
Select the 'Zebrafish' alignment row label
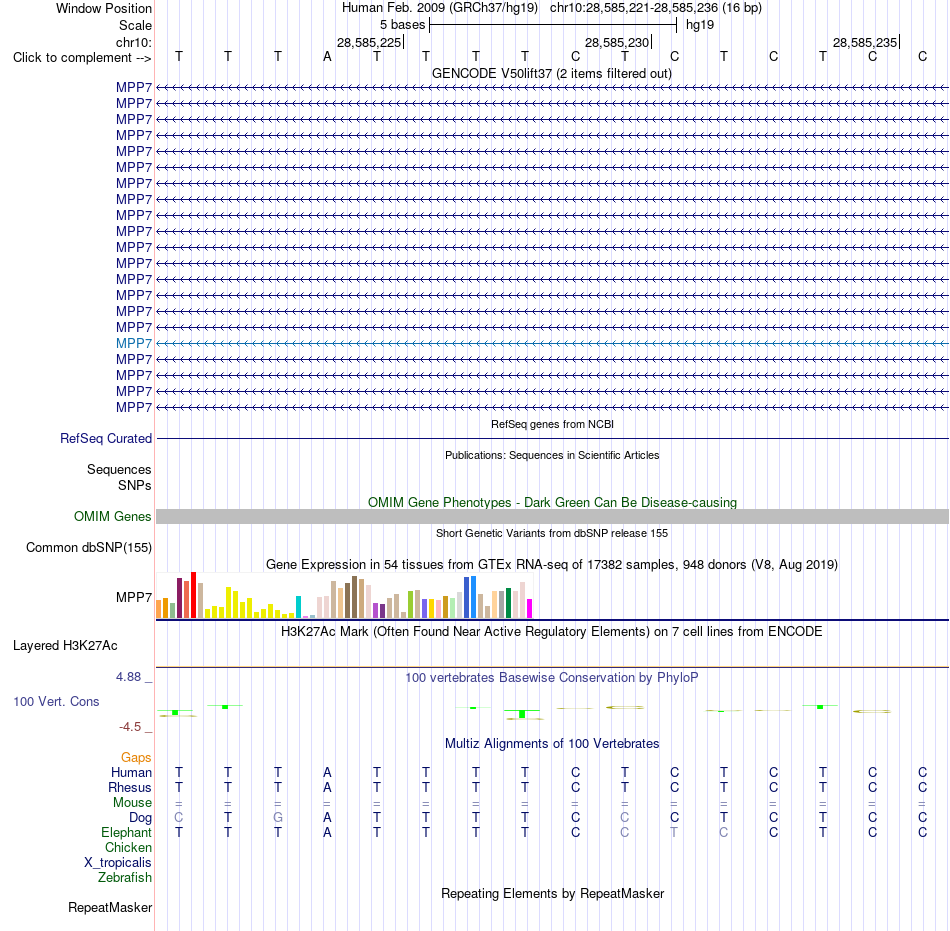(x=125, y=877)
